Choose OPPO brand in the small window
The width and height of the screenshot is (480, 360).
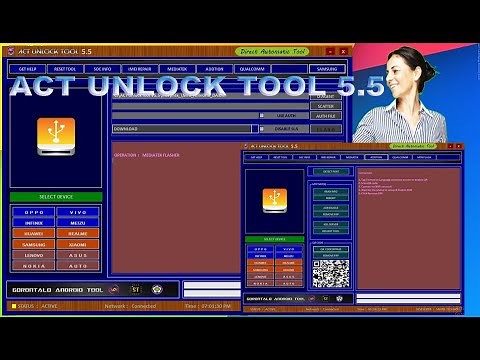(260, 249)
